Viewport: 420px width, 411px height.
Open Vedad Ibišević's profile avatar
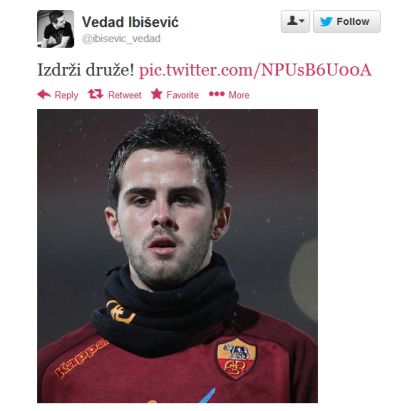click(x=55, y=29)
